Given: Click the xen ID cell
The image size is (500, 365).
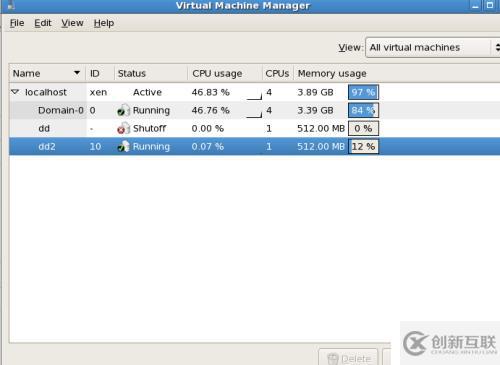Looking at the screenshot, I should point(98,92).
